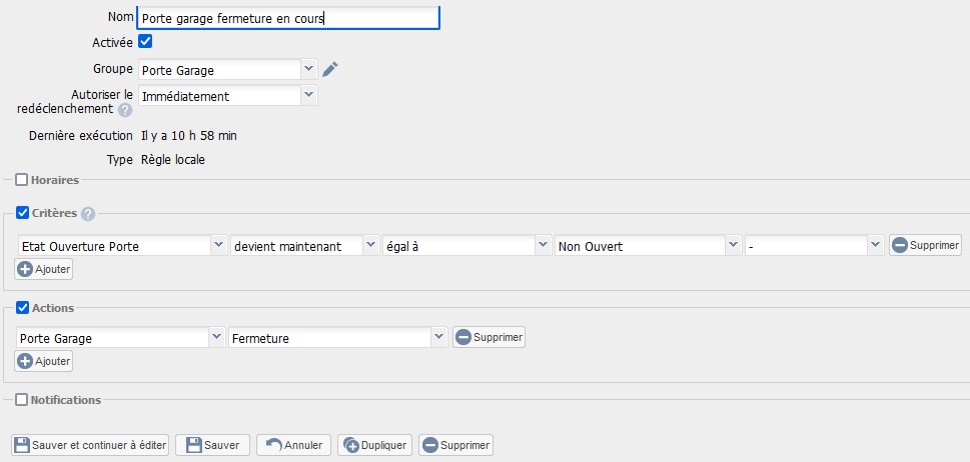Delete the Porte Garage action row
The height and width of the screenshot is (462, 970).
[x=489, y=338]
